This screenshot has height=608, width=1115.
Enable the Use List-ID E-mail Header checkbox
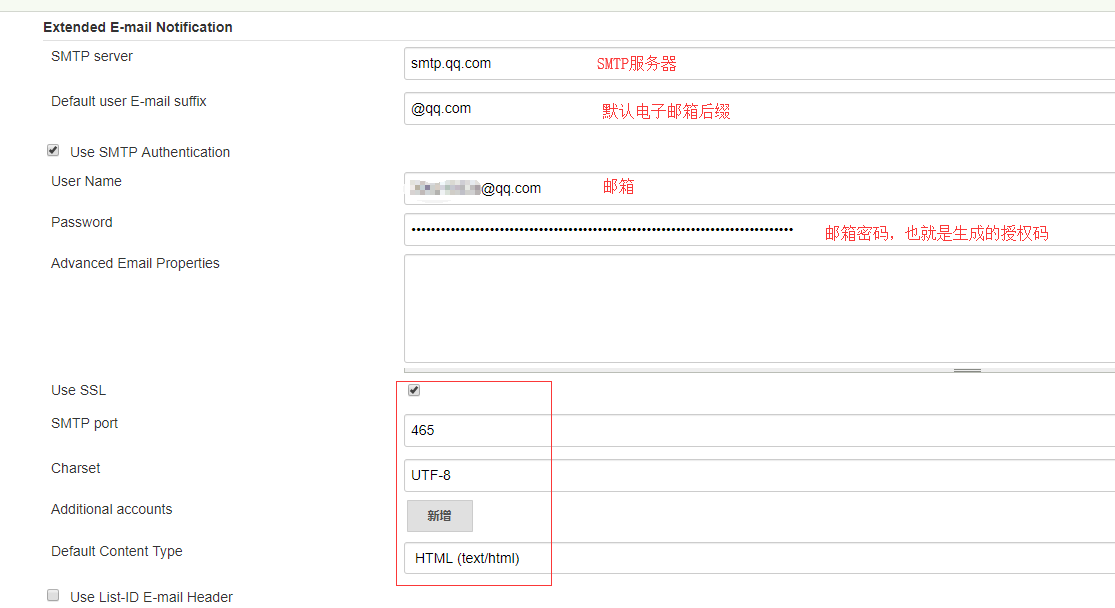click(x=53, y=595)
